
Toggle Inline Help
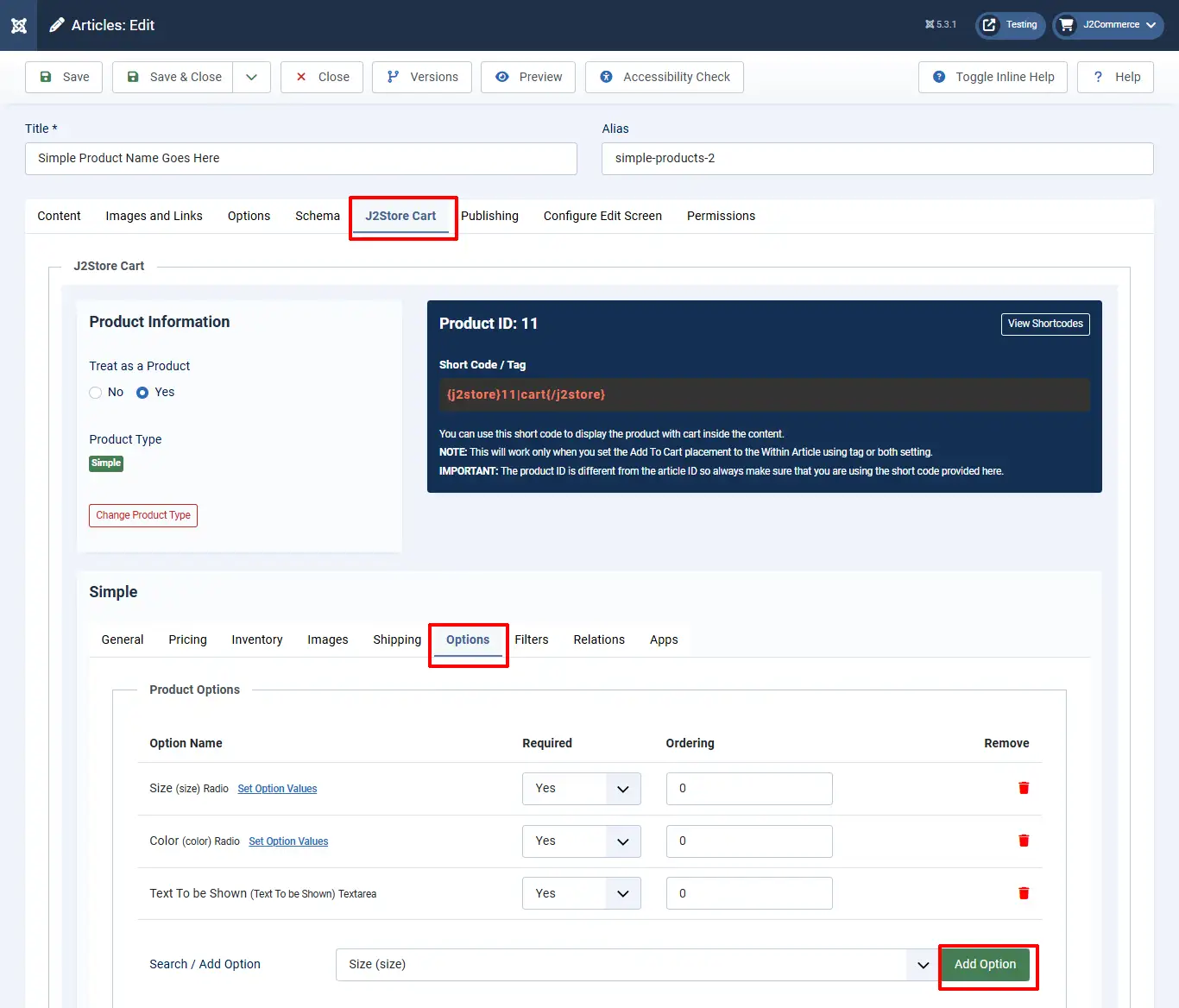tap(993, 77)
